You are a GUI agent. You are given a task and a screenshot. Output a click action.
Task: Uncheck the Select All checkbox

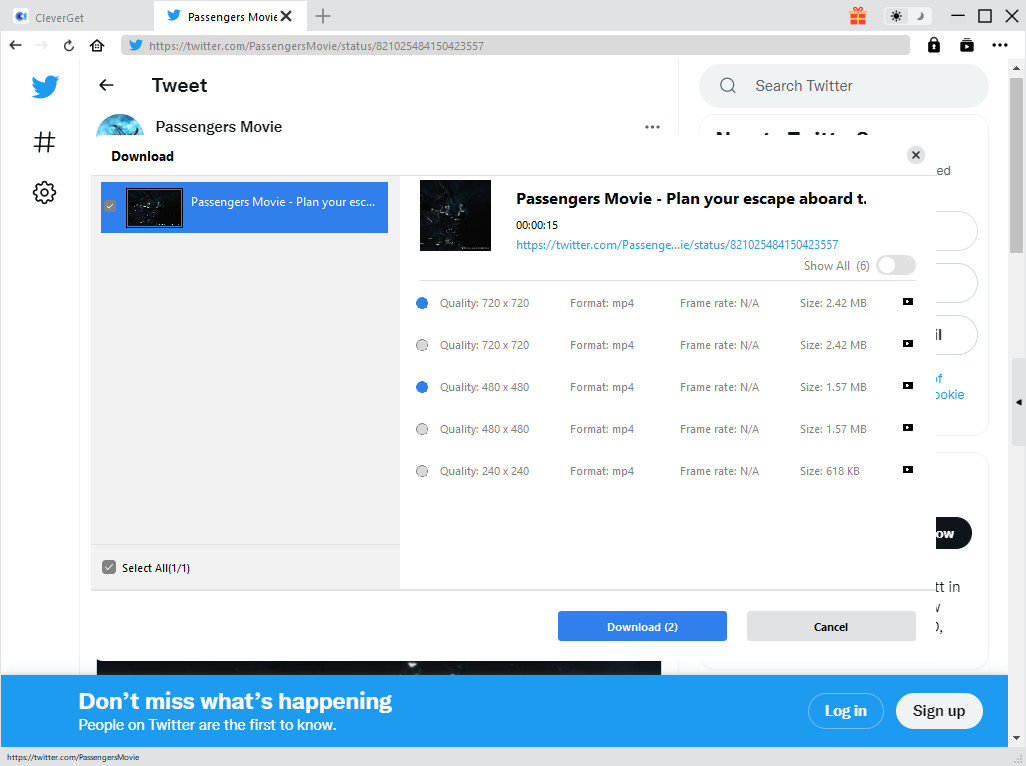click(109, 568)
